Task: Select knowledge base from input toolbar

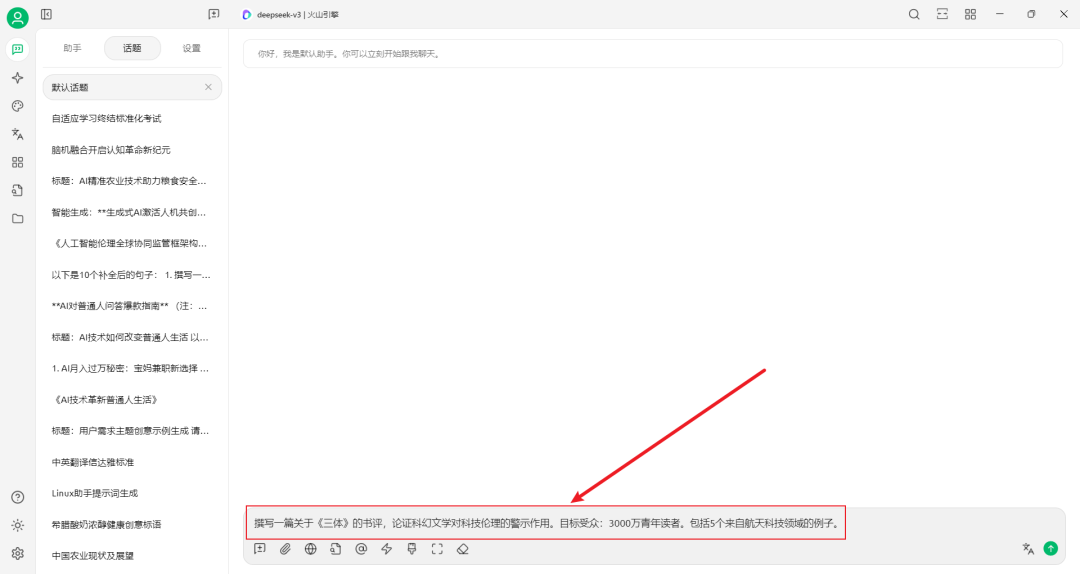Action: click(335, 549)
